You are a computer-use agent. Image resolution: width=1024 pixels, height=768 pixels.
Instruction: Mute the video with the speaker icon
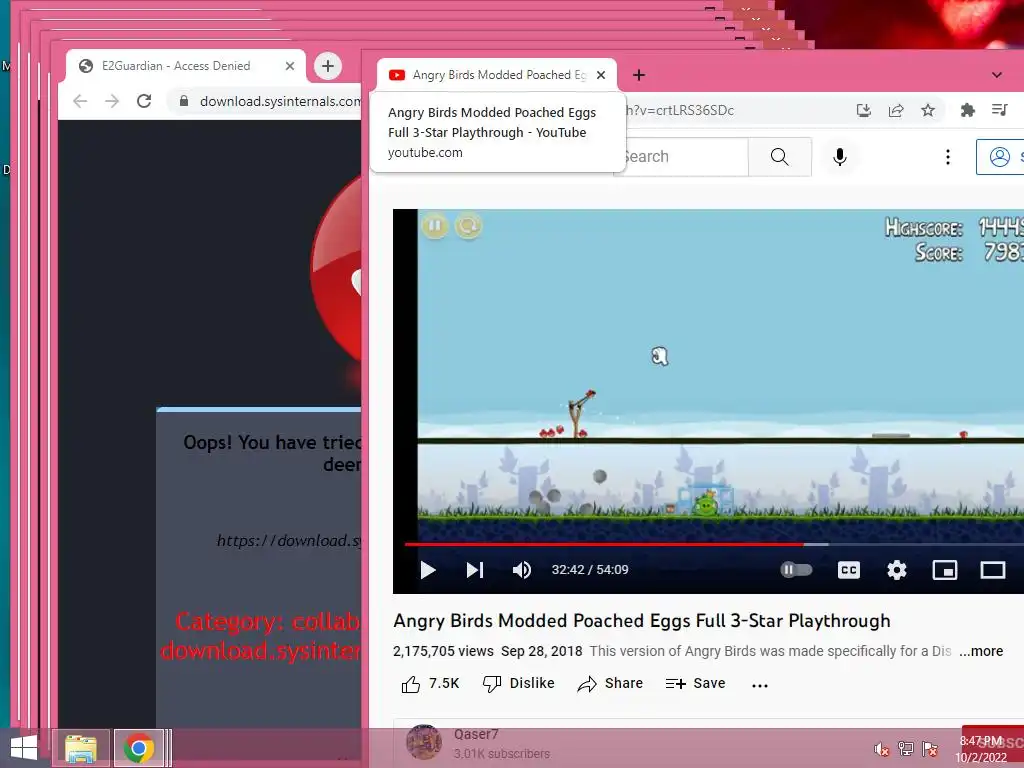click(522, 570)
